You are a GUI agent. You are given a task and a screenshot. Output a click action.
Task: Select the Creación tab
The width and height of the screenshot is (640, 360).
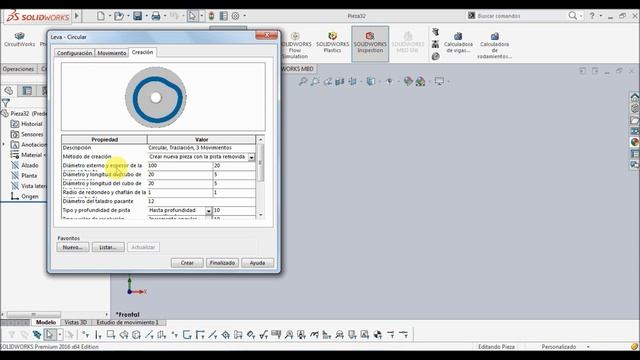point(142,52)
